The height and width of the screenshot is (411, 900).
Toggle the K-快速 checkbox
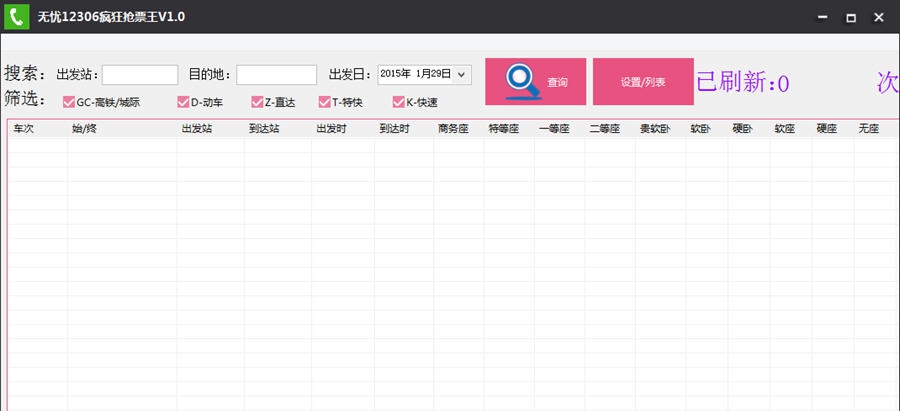pyautogui.click(x=399, y=102)
